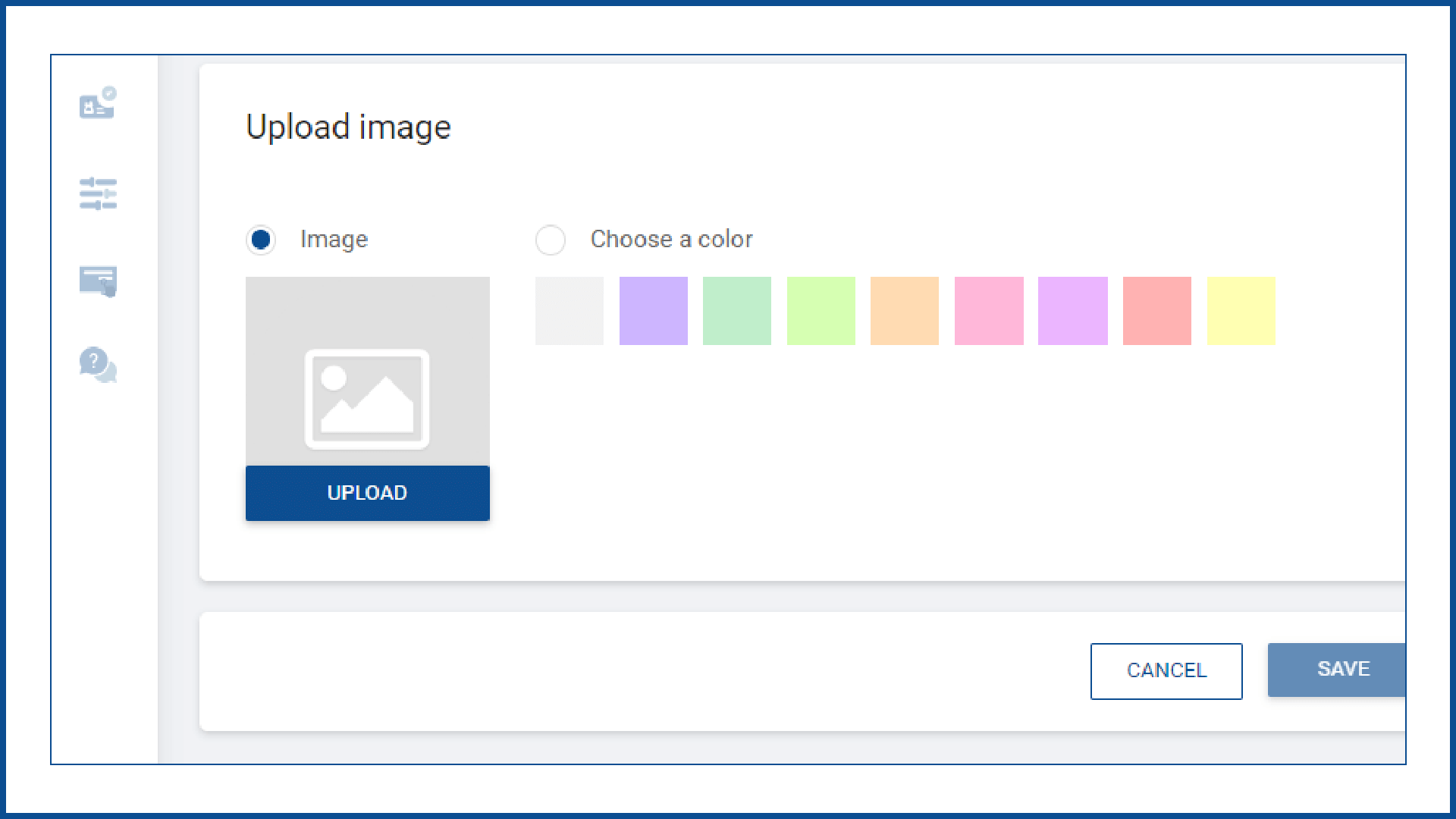
Task: Click the Choose a color label
Action: (671, 240)
